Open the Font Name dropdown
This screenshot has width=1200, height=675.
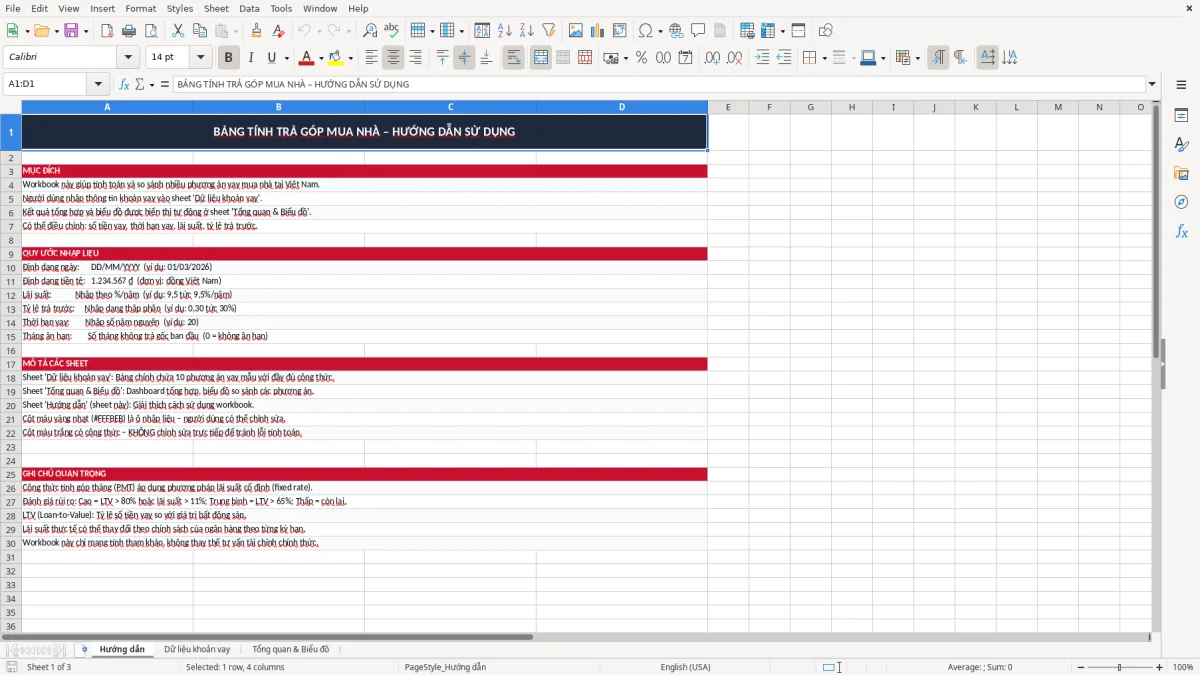(127, 58)
